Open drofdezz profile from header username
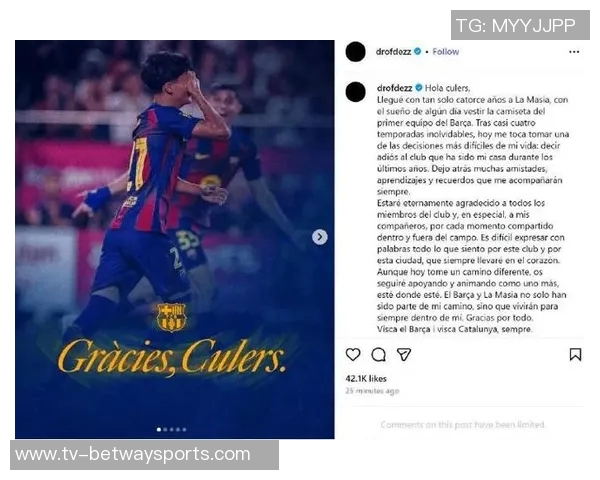The image size is (600, 480). [393, 52]
